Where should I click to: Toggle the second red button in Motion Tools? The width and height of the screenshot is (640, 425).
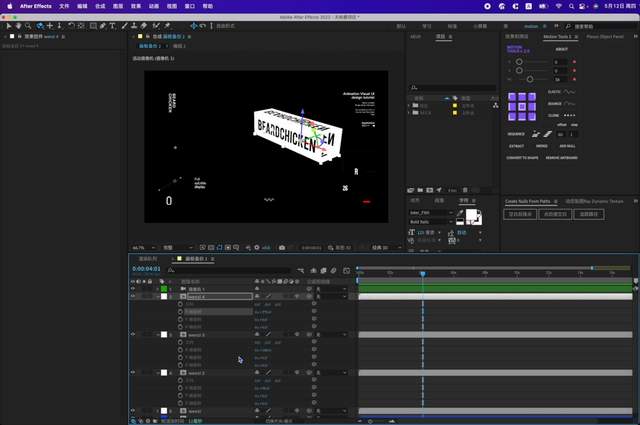click(574, 70)
